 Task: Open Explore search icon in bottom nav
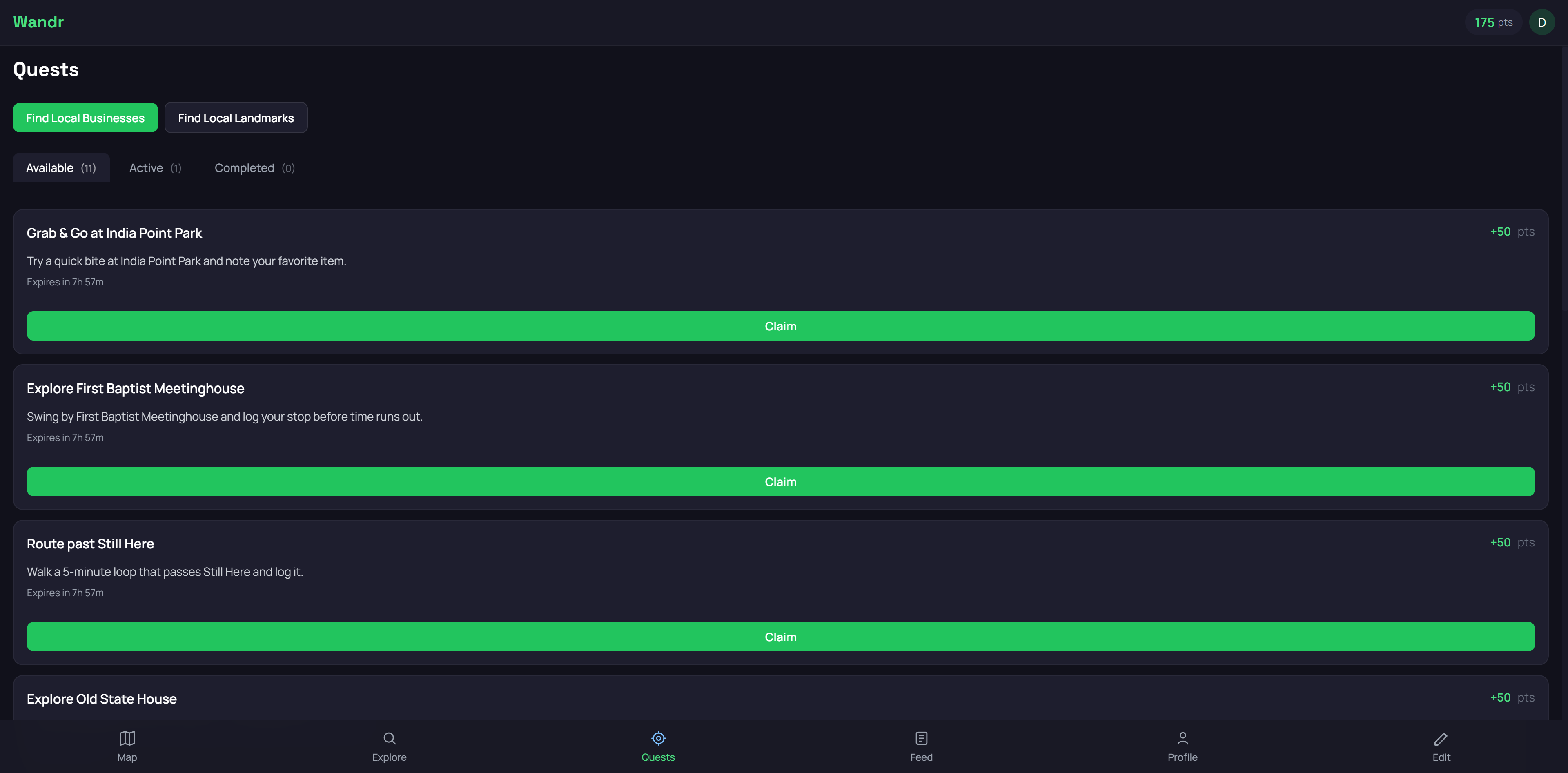(390, 738)
